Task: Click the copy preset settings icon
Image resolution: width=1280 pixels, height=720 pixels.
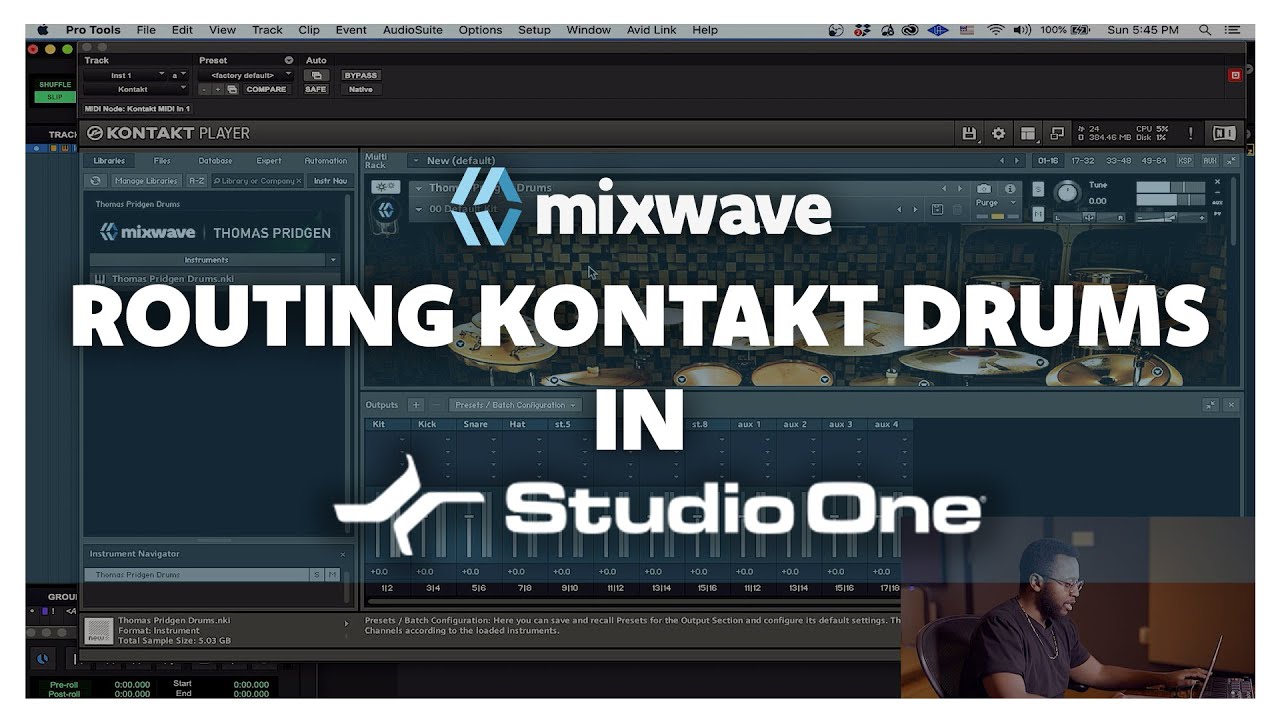Action: [x=232, y=89]
